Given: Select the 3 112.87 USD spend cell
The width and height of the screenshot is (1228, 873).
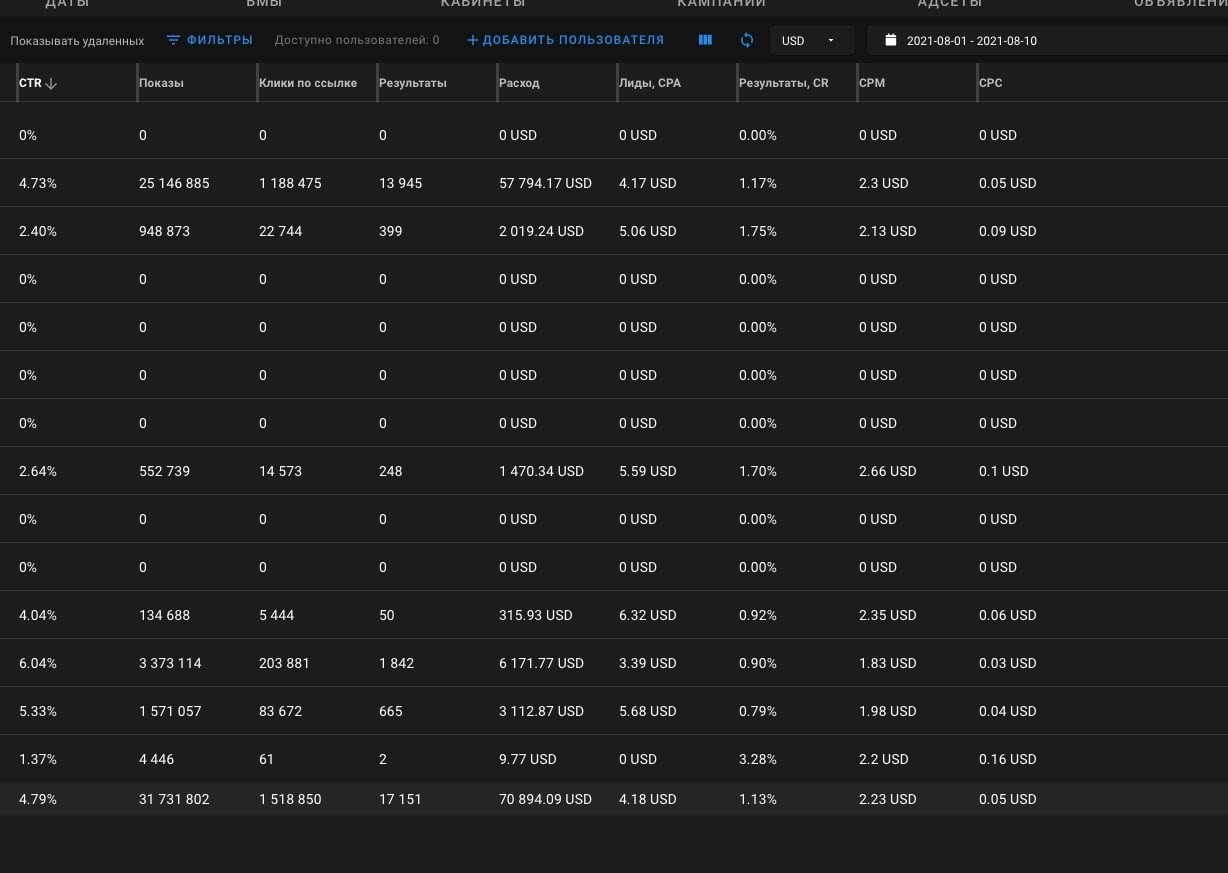Looking at the screenshot, I should [541, 711].
